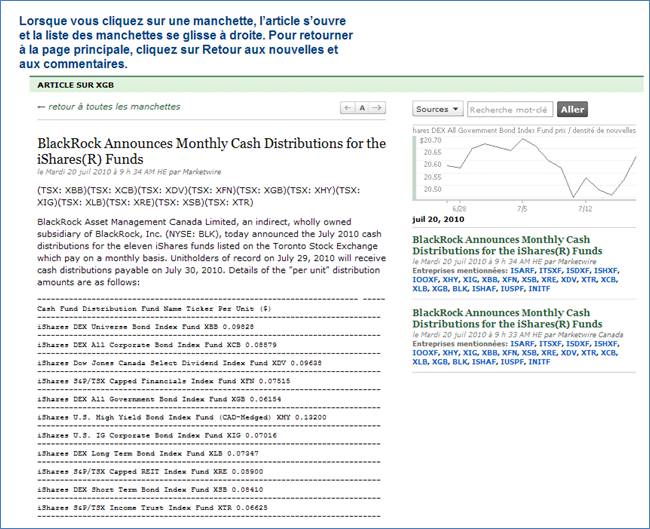Click ISHAF ticker under the 9 h 34 article

[484, 289]
